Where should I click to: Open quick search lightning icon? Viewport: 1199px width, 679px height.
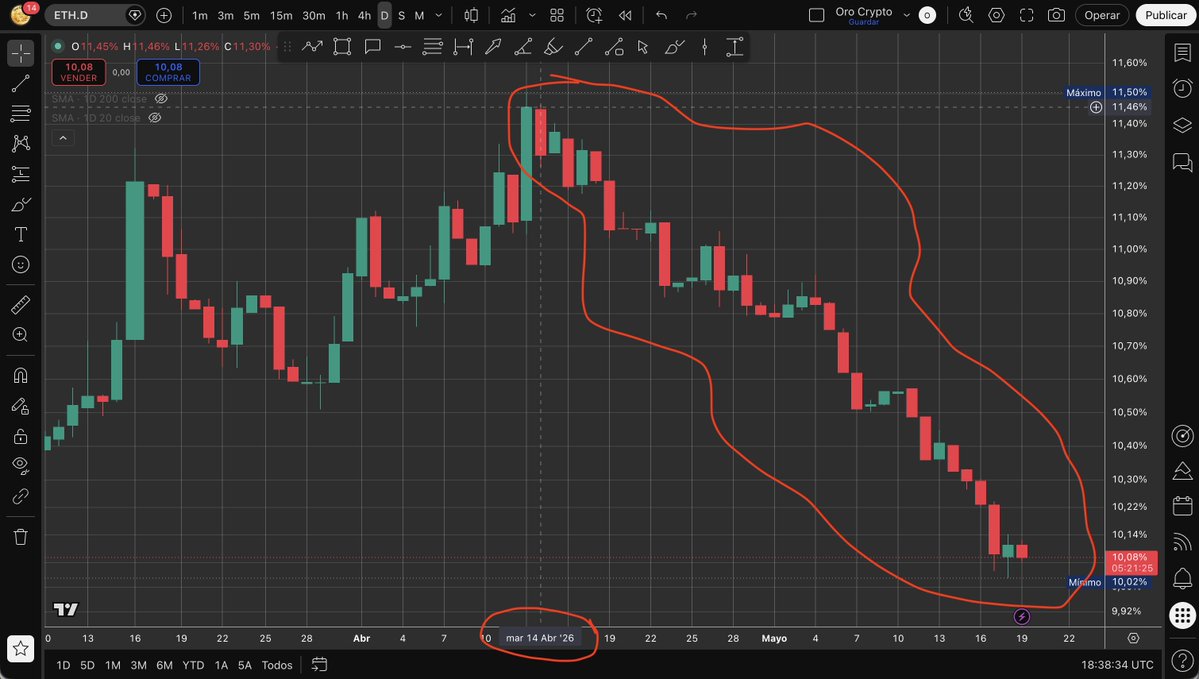[966, 15]
